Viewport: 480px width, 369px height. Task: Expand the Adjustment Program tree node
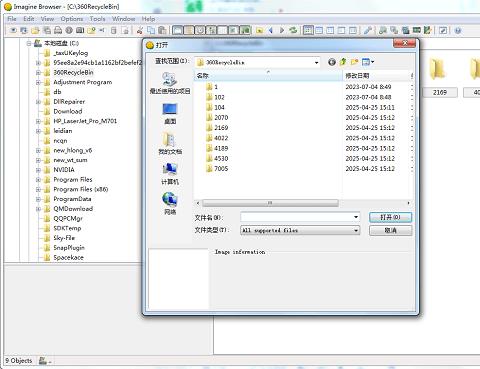(38, 82)
